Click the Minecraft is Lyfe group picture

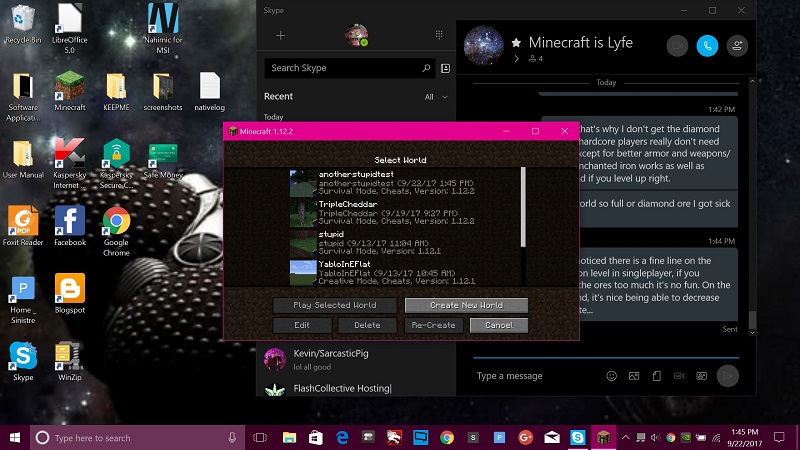484,46
